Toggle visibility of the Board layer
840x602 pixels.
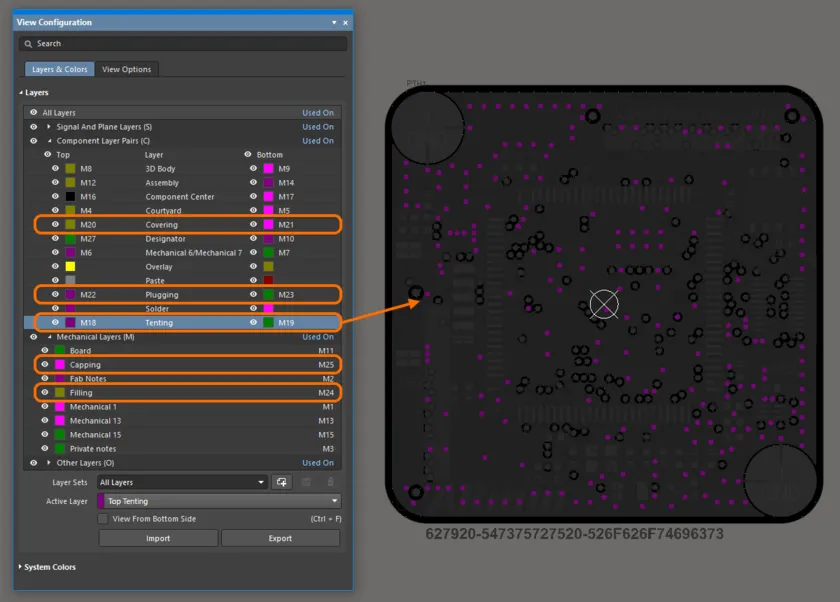point(43,351)
